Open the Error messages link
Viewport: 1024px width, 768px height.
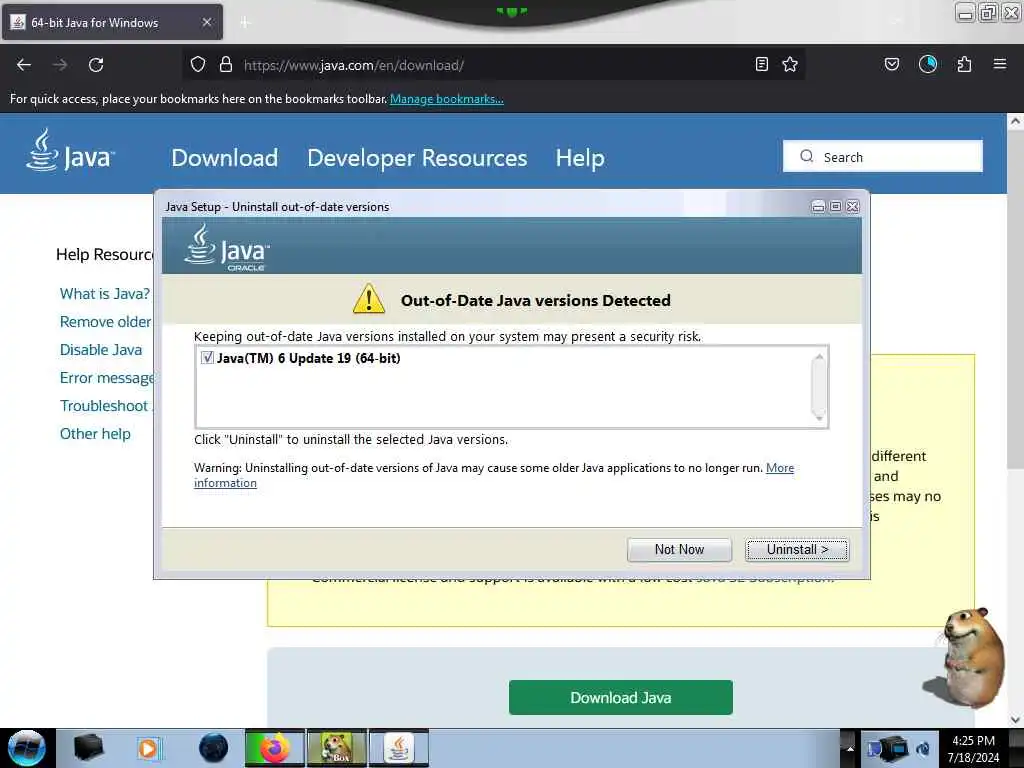point(106,378)
